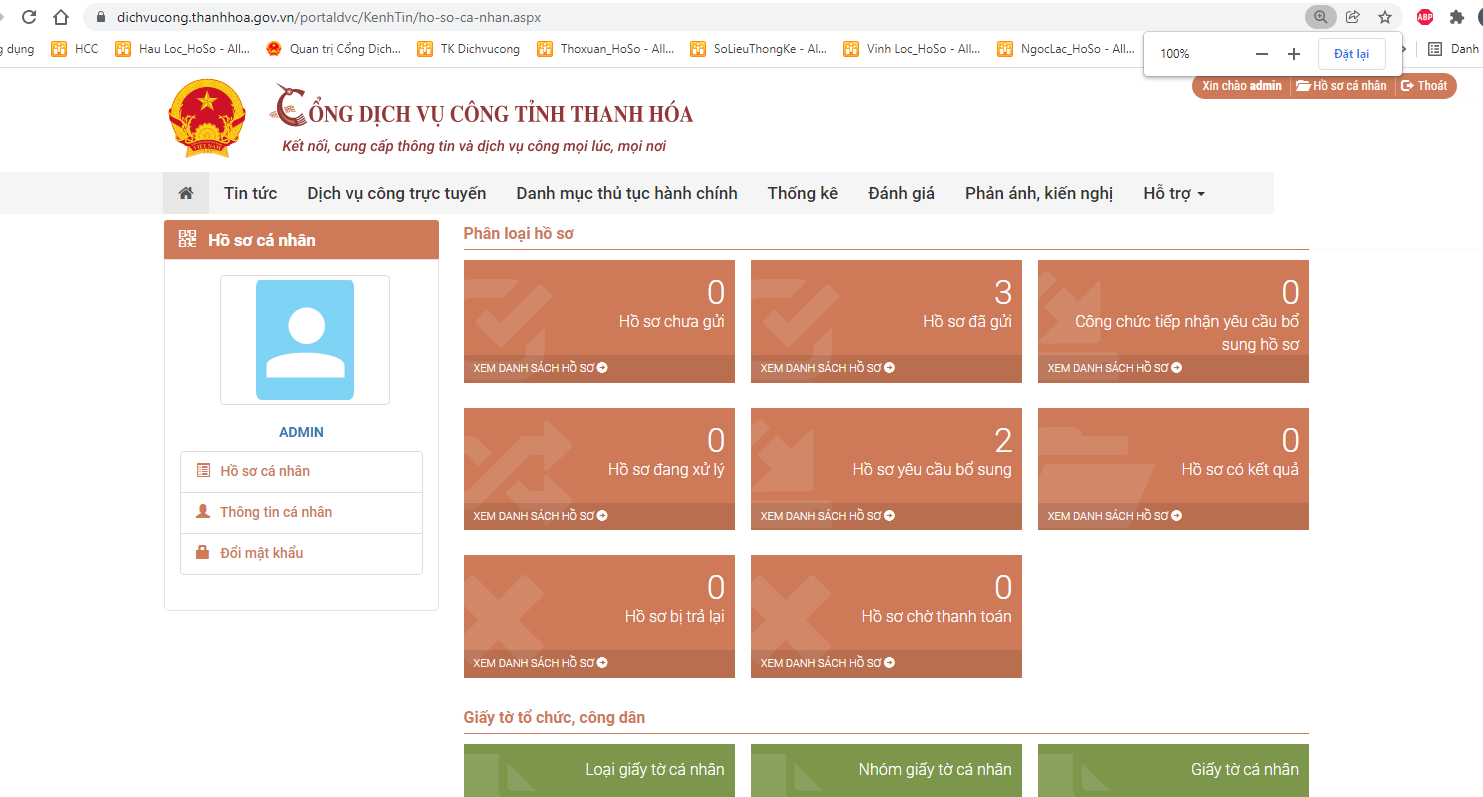Image resolution: width=1483 pixels, height=797 pixels.
Task: Click the magnifier zoom icon in address bar
Action: tap(1321, 17)
